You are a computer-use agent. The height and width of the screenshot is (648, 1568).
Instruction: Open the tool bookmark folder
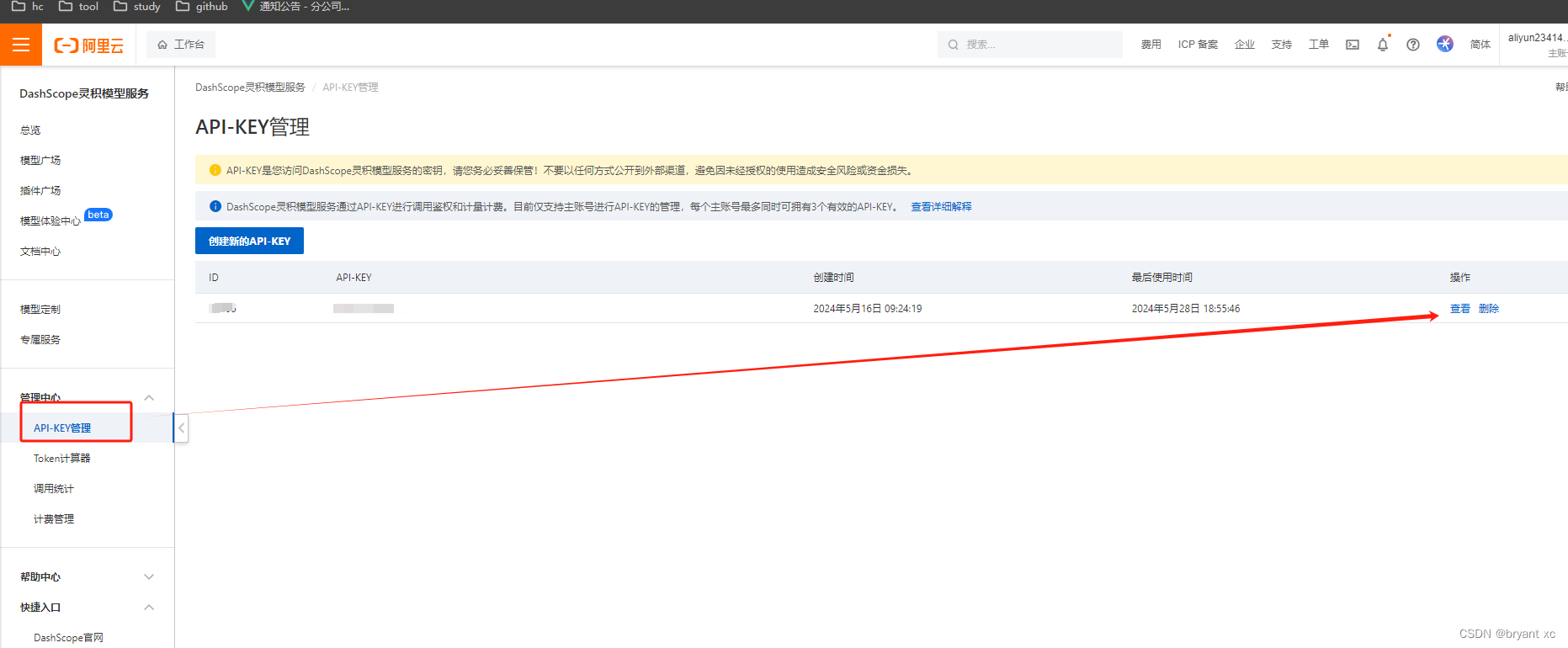78,7
